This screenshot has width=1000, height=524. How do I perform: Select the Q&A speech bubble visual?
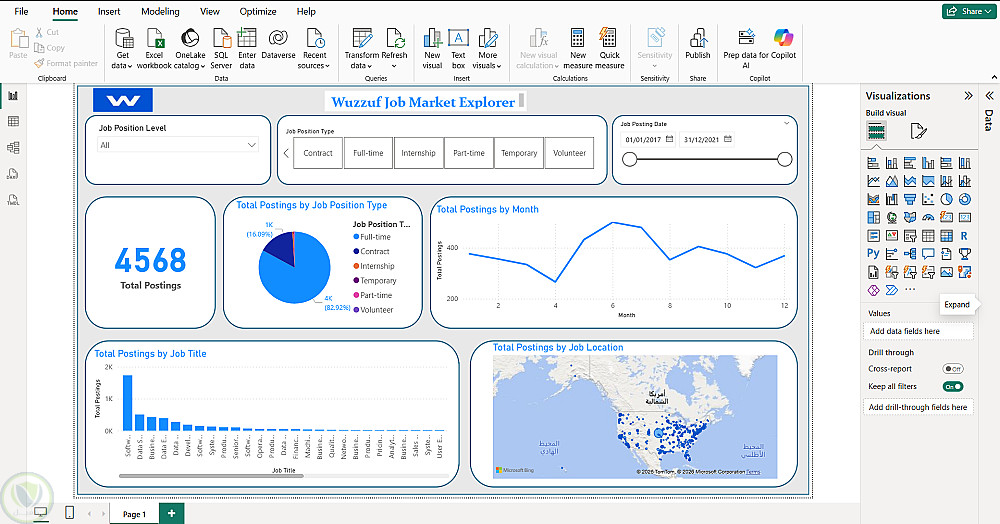928,254
